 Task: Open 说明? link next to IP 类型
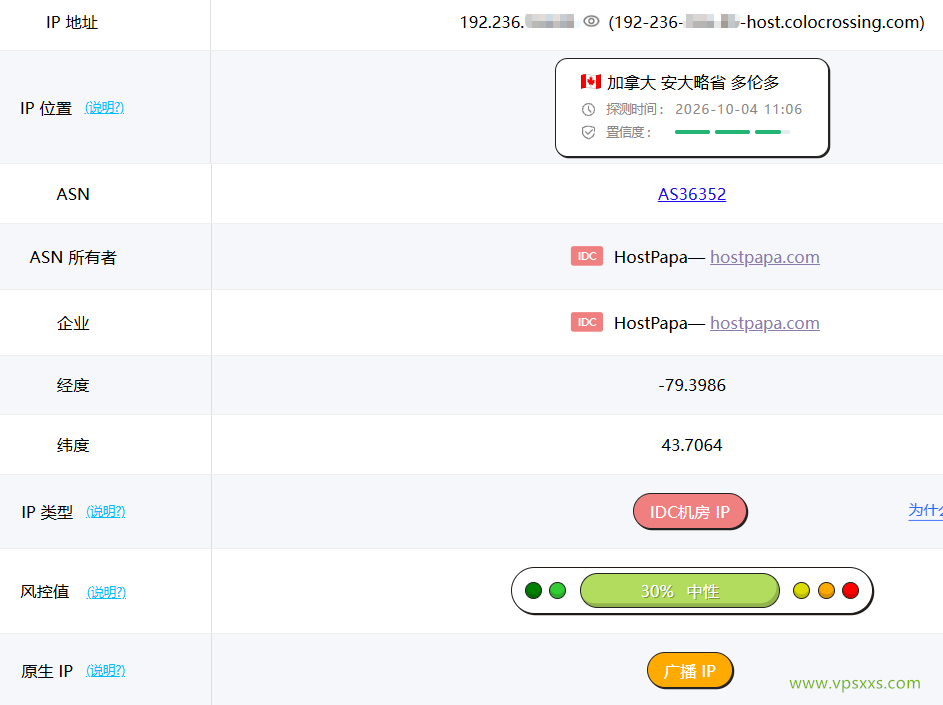[106, 511]
